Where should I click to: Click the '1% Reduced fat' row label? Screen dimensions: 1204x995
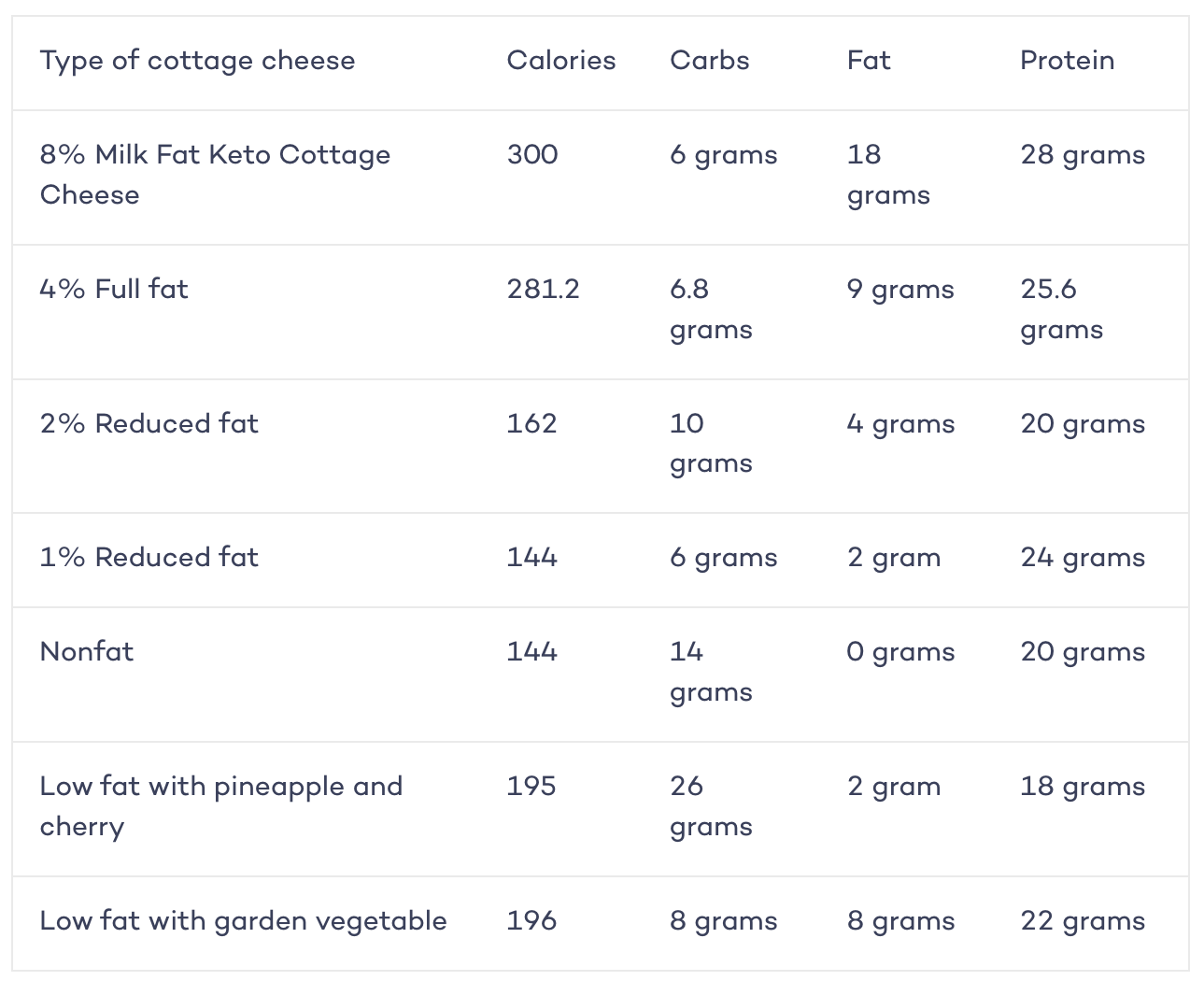coord(149,557)
